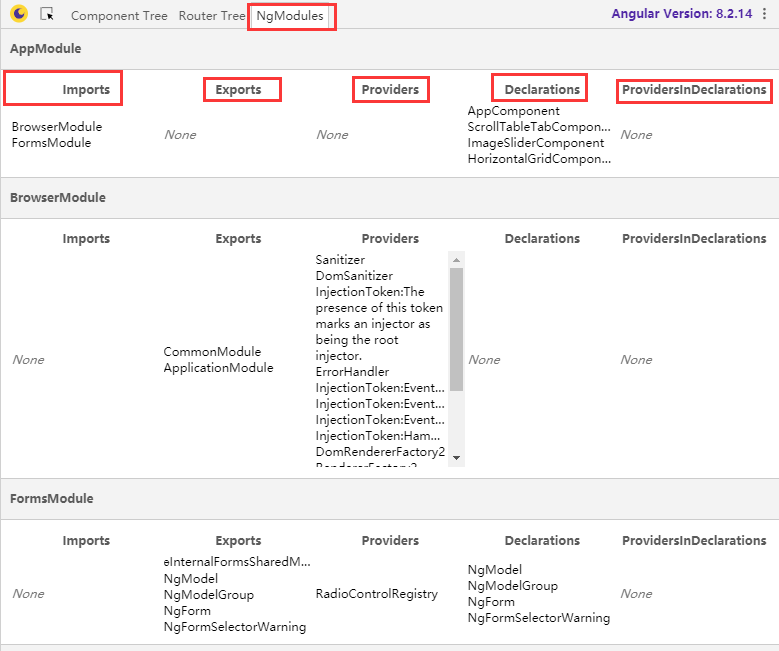Click FormsModule in the AppModule imports

point(51,143)
